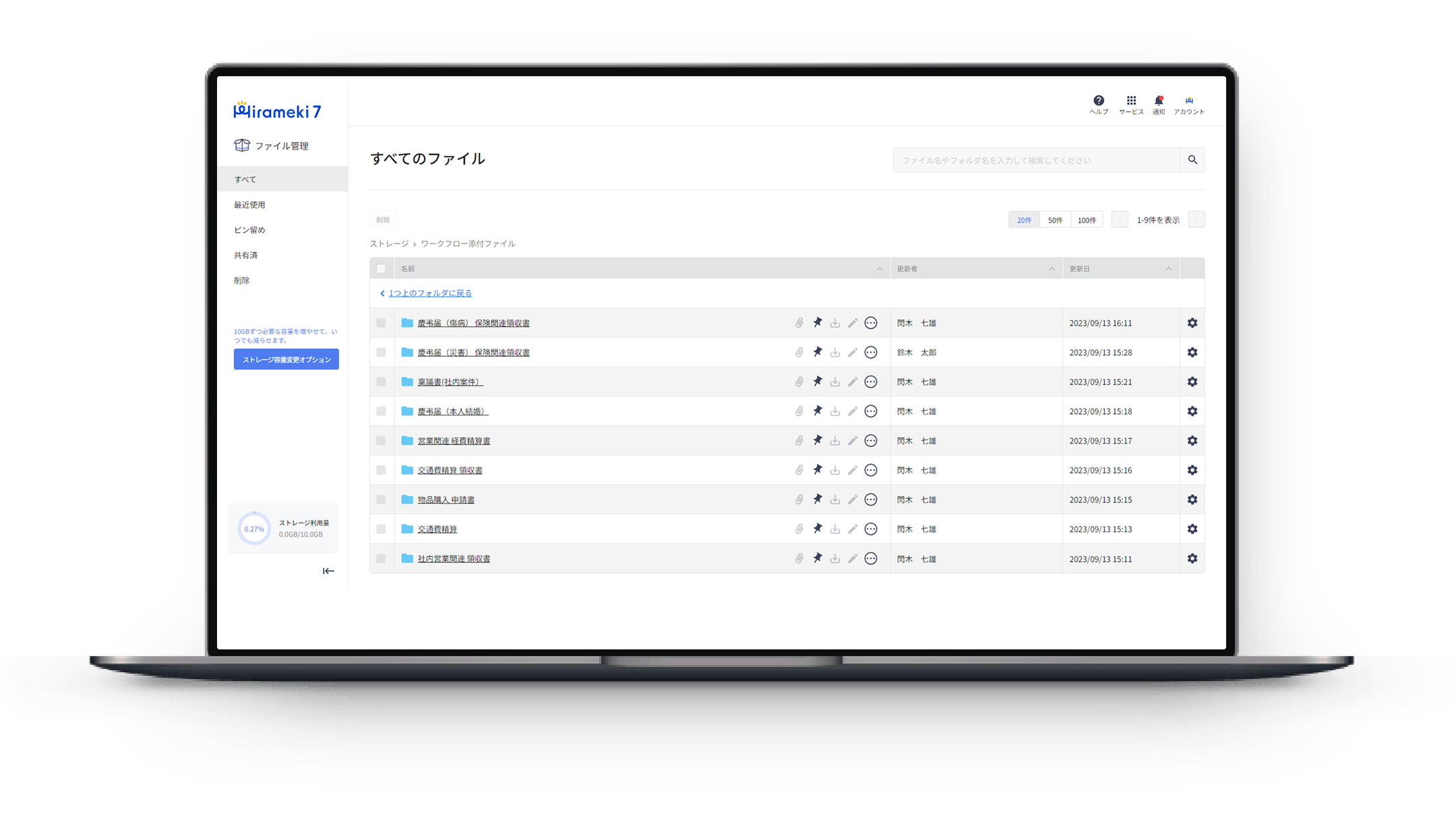Click the edit pencil icon on 交通費精算 領収書

pos(852,469)
